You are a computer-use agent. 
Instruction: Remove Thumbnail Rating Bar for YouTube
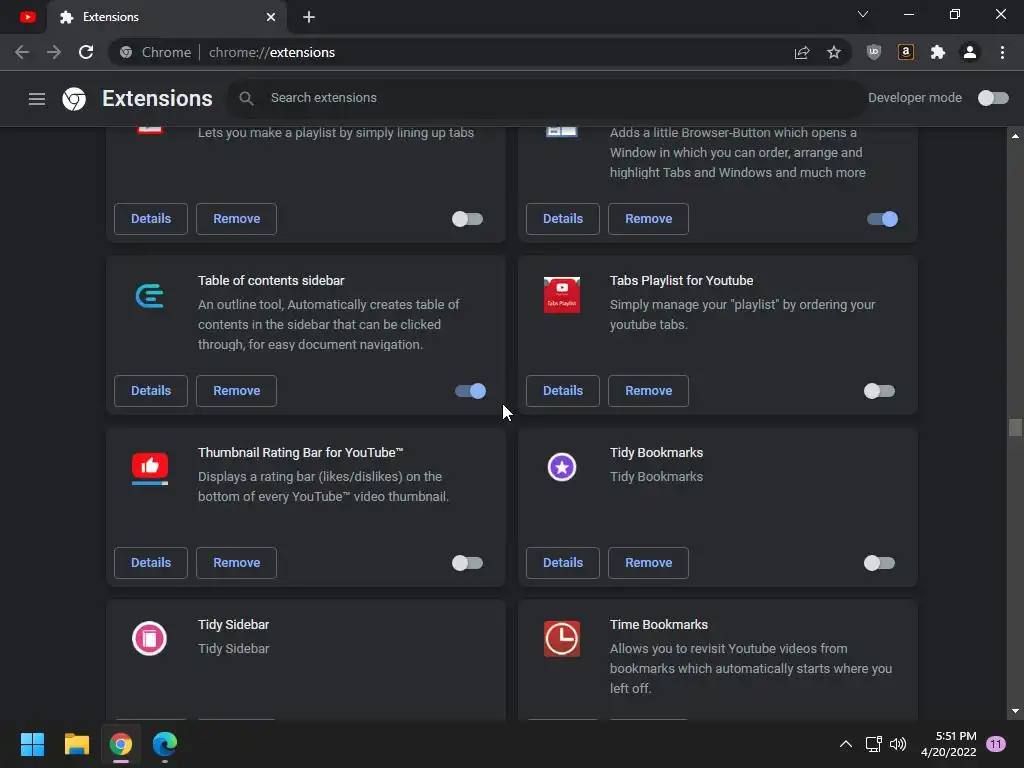[x=236, y=562]
